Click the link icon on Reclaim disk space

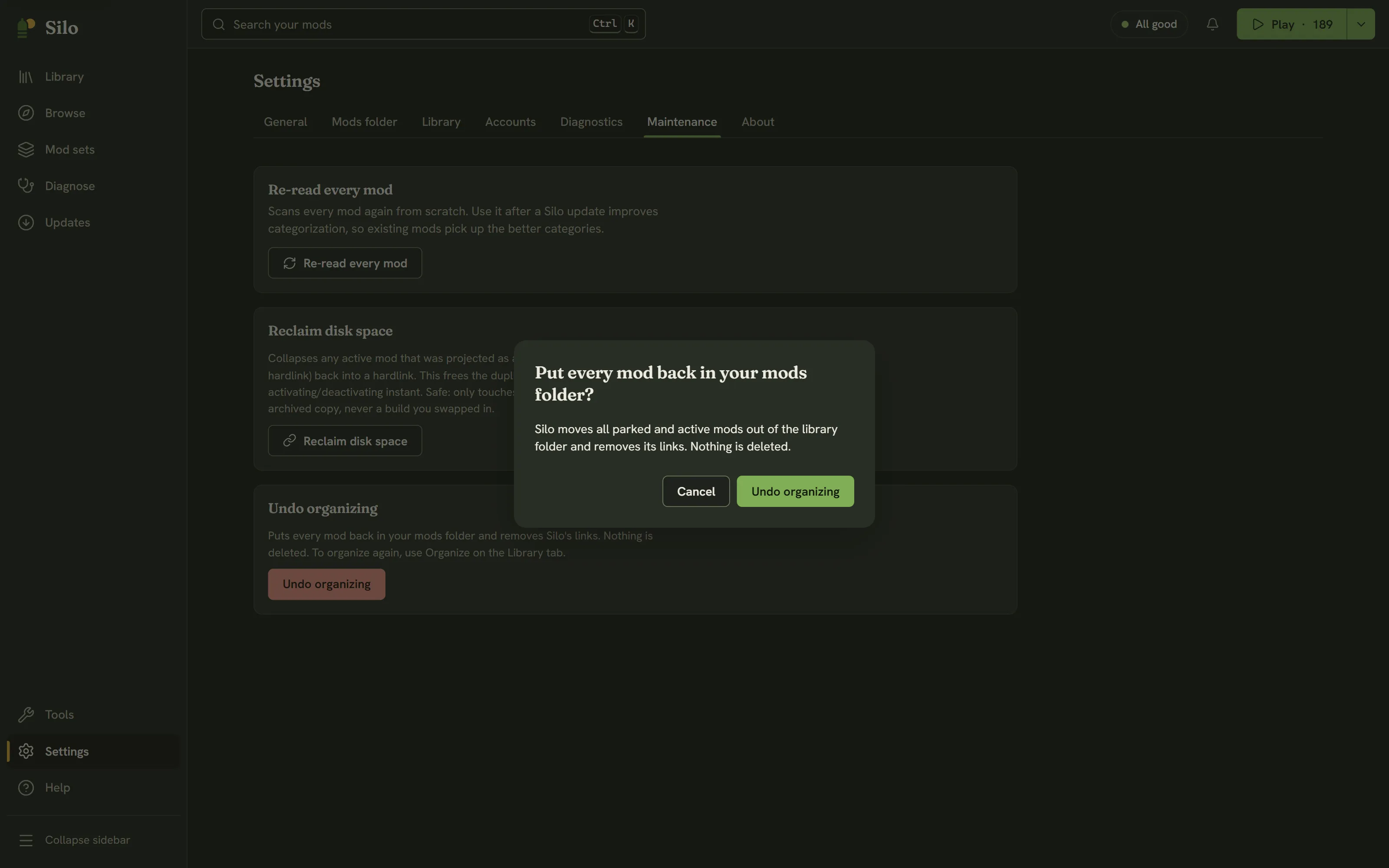coord(289,441)
